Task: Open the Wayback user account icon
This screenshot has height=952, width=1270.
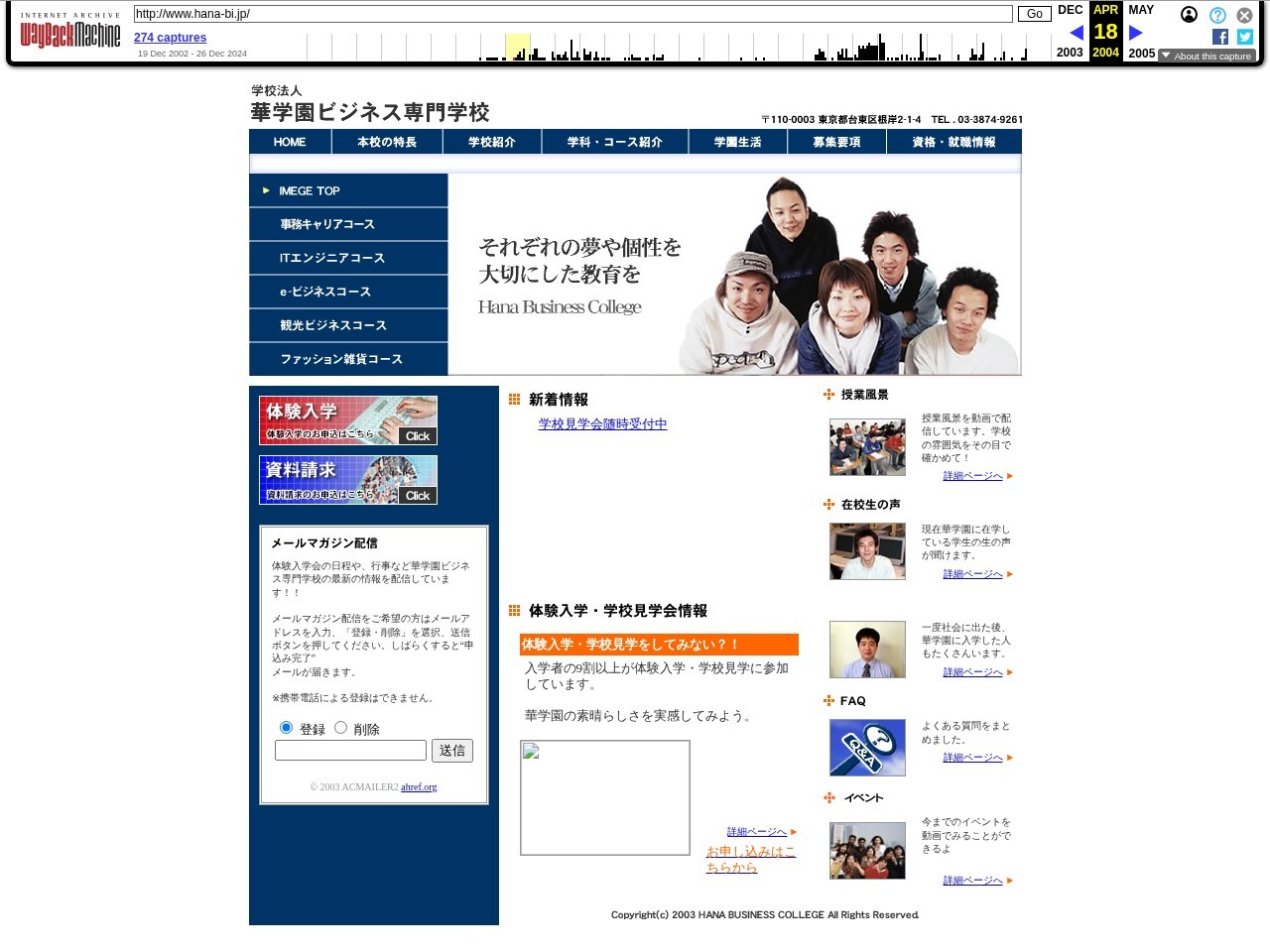Action: pyautogui.click(x=1189, y=15)
